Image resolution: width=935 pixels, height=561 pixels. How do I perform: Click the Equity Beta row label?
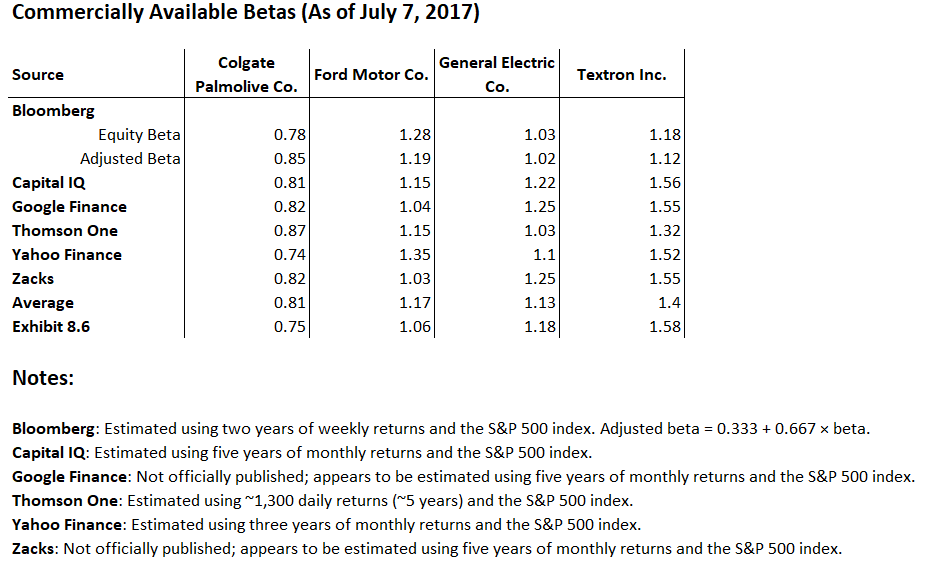(139, 135)
